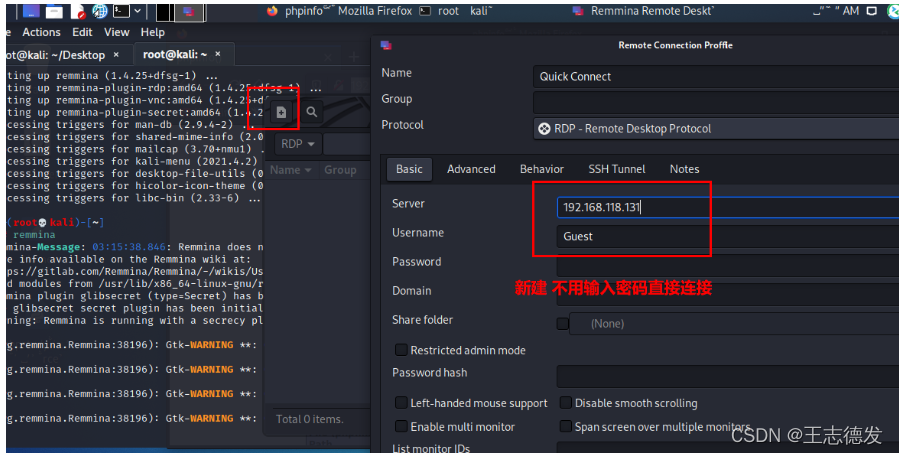Switch to the Behavior tab
This screenshot has width=899, height=455.
[542, 169]
